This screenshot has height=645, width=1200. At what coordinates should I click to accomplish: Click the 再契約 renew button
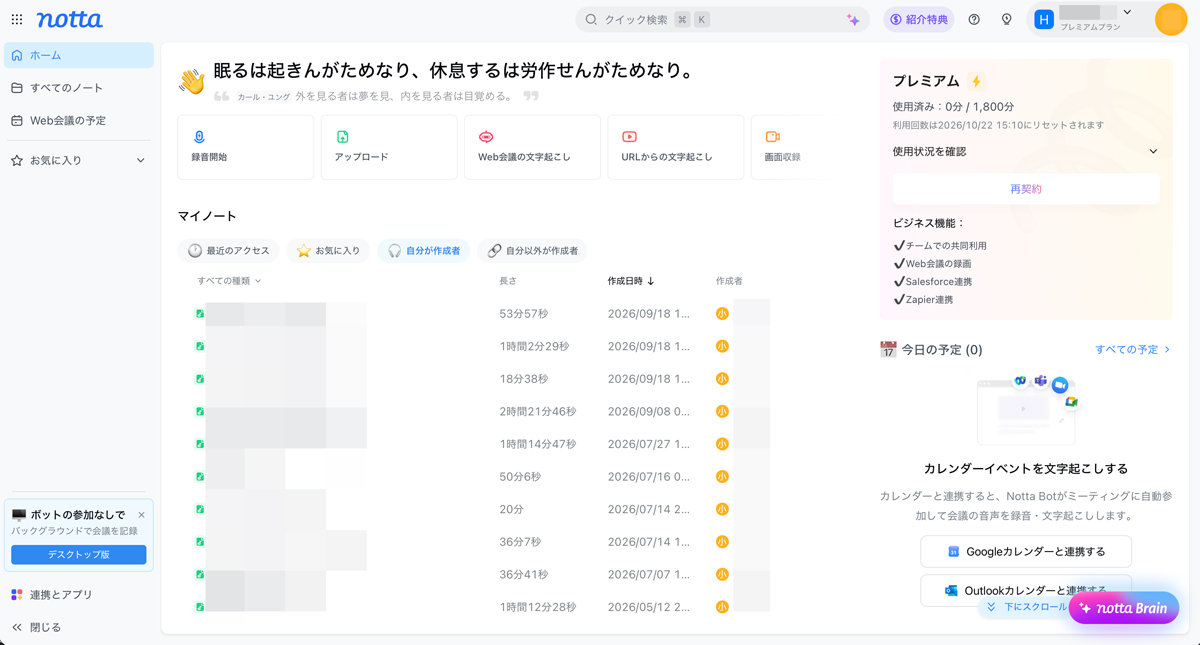coord(1025,189)
